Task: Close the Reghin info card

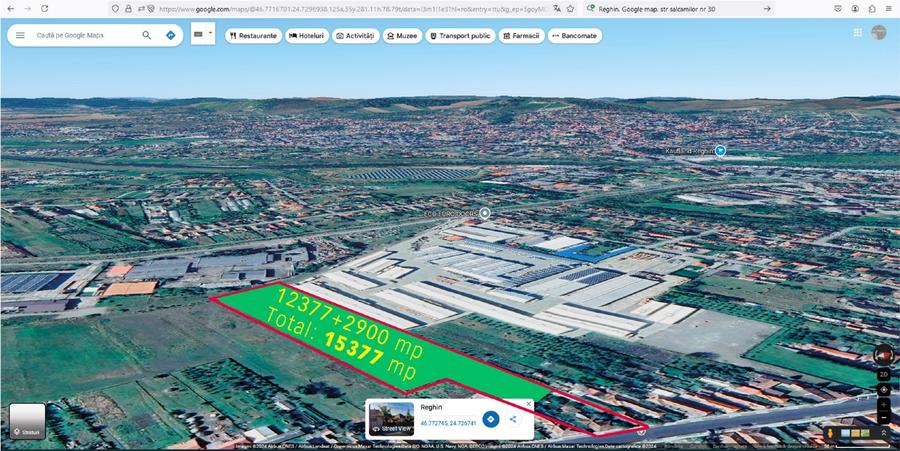Action: click(x=529, y=404)
